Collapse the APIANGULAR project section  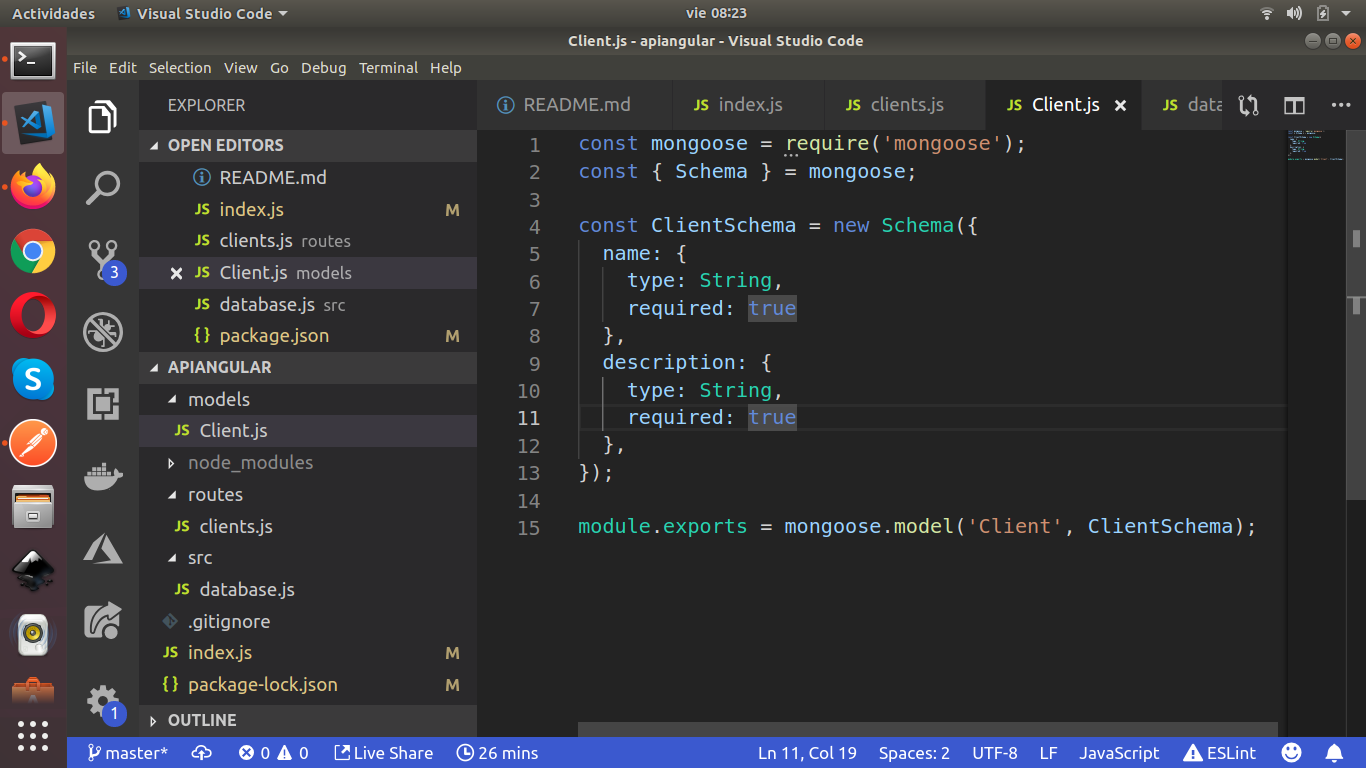(x=308, y=367)
